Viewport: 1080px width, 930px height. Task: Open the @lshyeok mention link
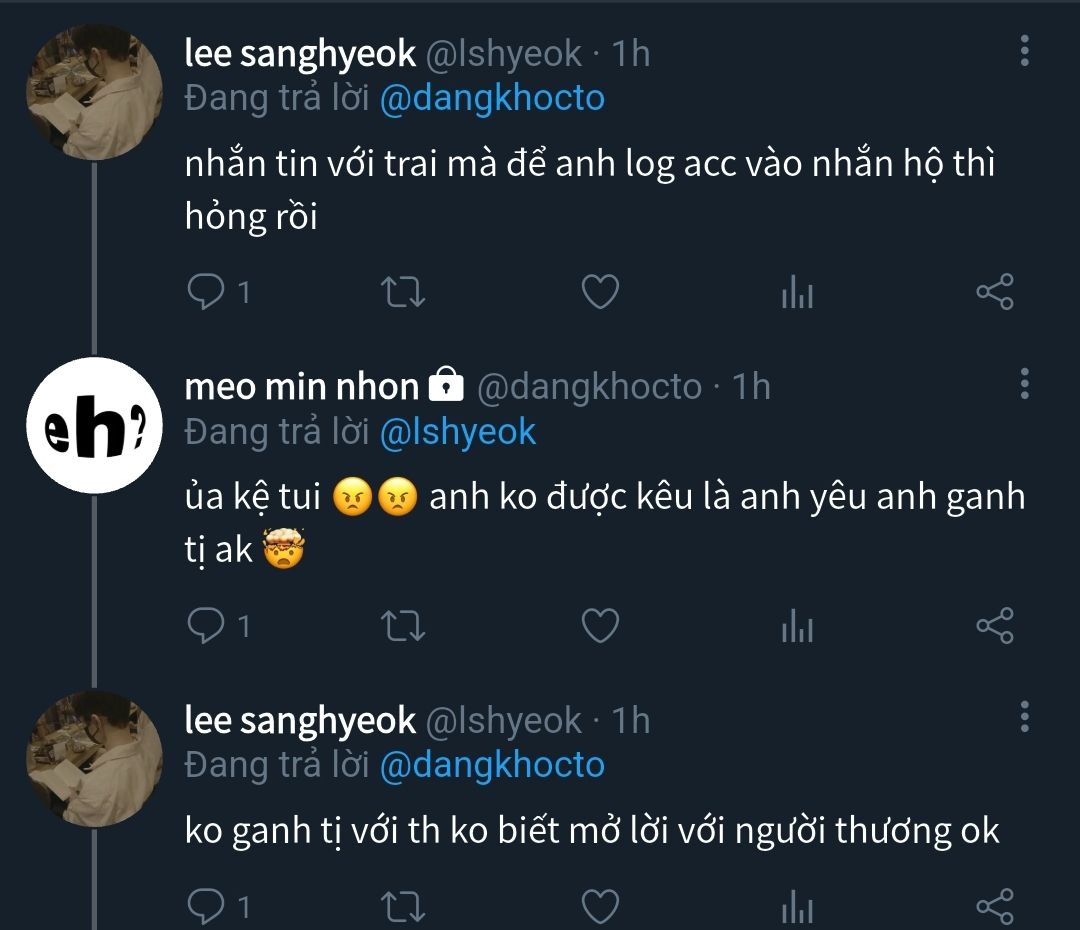[458, 432]
